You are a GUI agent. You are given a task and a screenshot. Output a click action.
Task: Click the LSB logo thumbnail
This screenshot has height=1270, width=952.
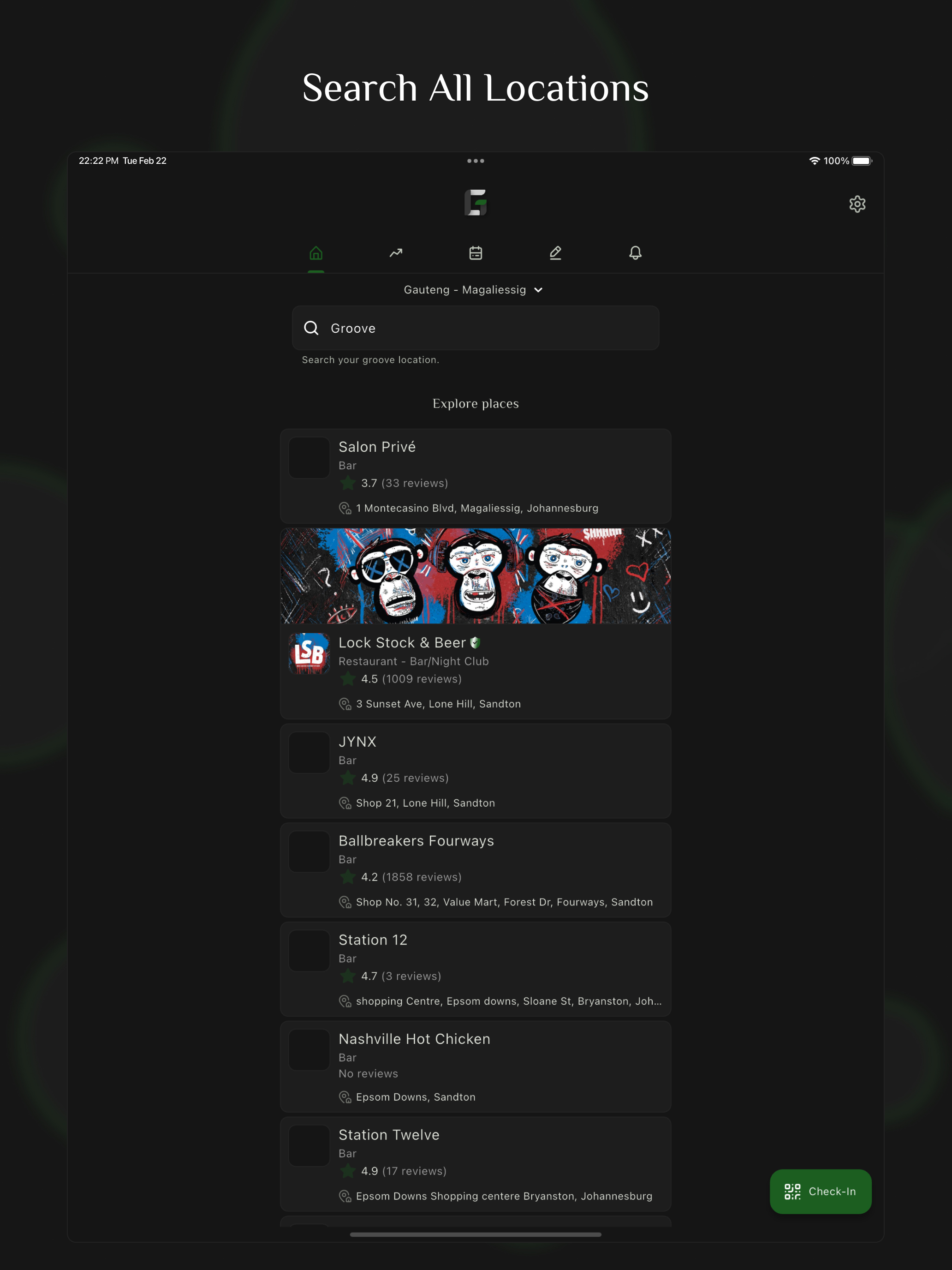point(309,653)
